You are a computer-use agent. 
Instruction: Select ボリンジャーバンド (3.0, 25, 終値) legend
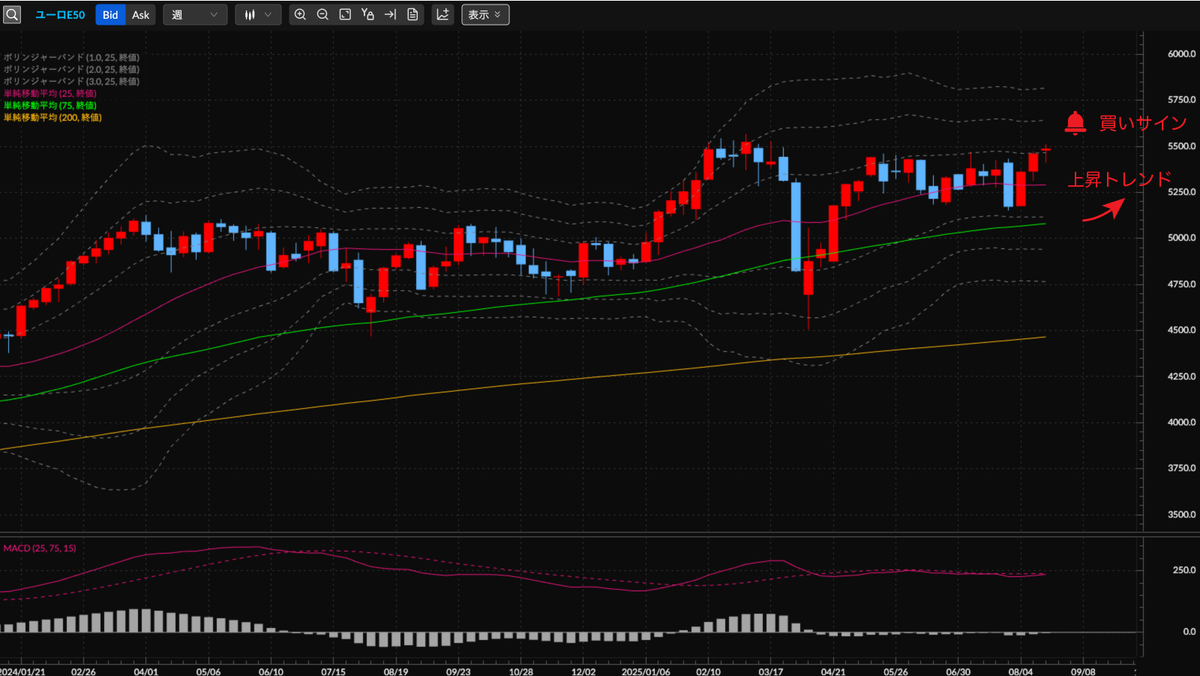[71, 81]
